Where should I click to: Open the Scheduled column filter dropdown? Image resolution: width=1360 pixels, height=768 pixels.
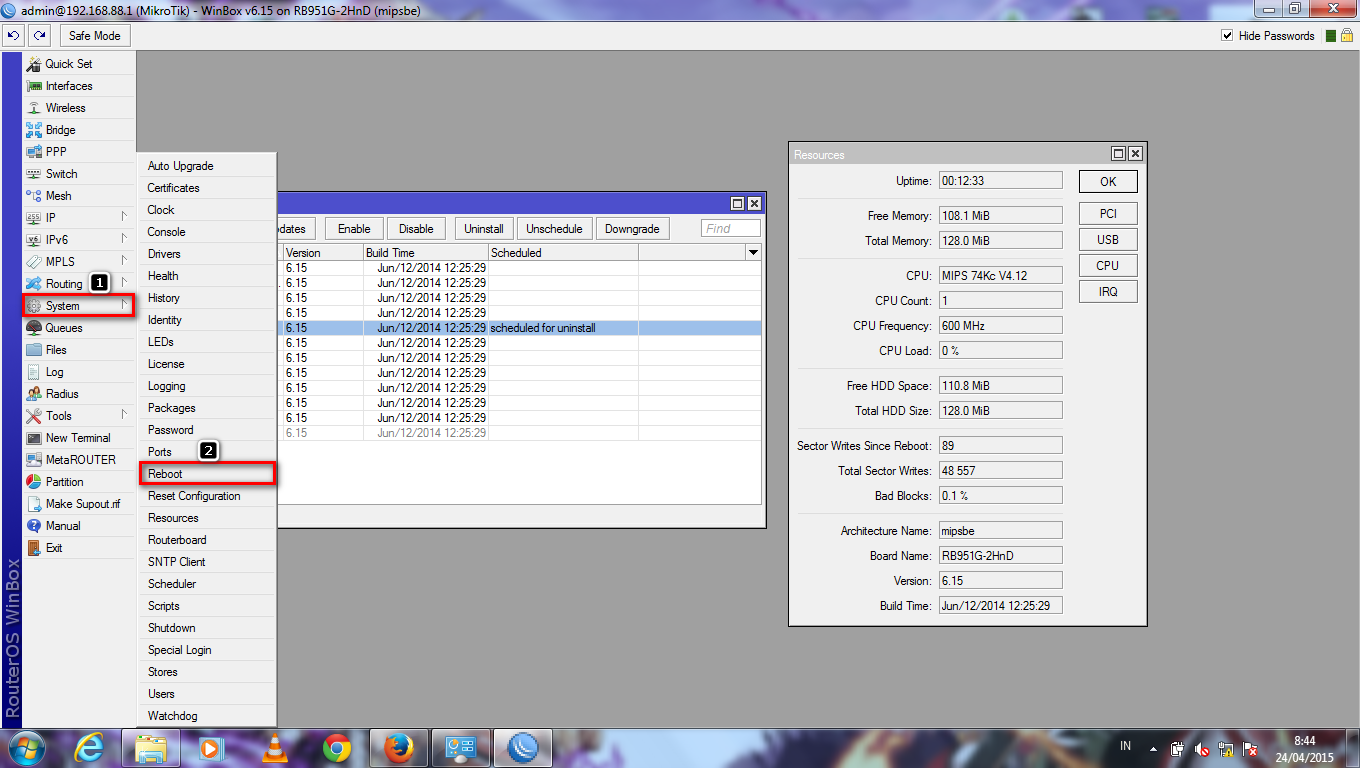point(753,252)
